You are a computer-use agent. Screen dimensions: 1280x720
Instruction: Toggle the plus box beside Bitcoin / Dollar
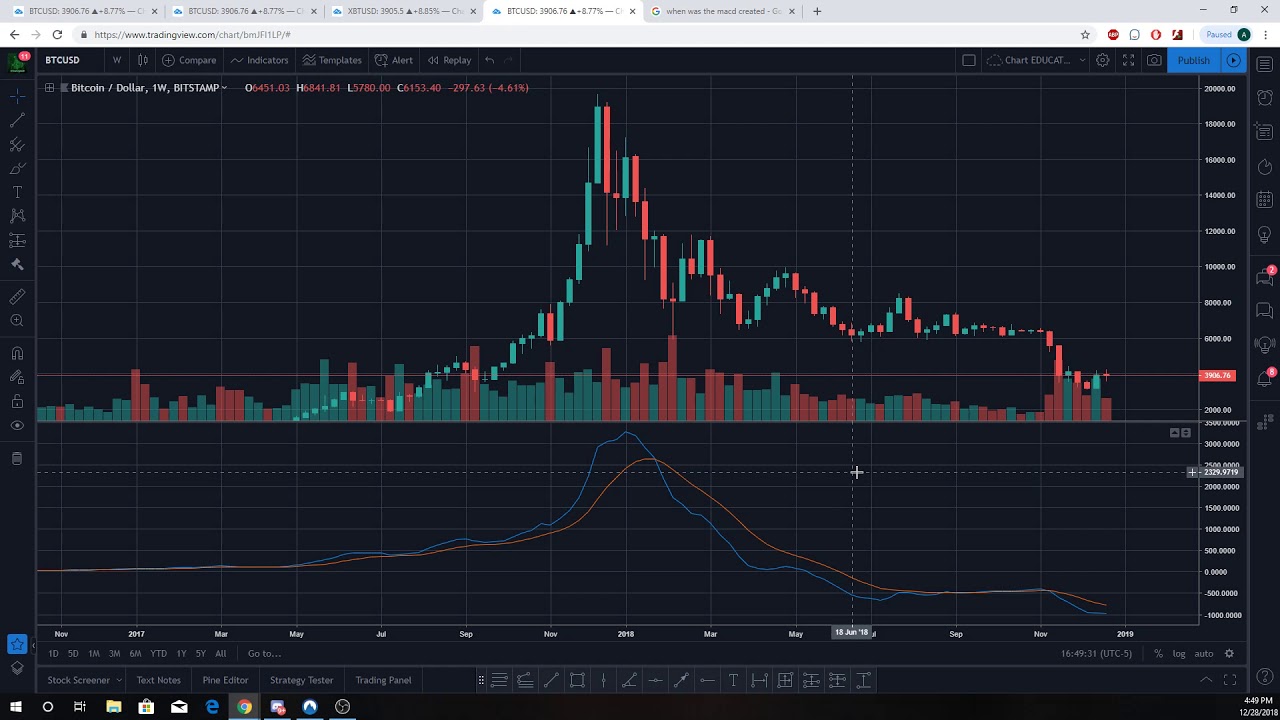coord(49,88)
